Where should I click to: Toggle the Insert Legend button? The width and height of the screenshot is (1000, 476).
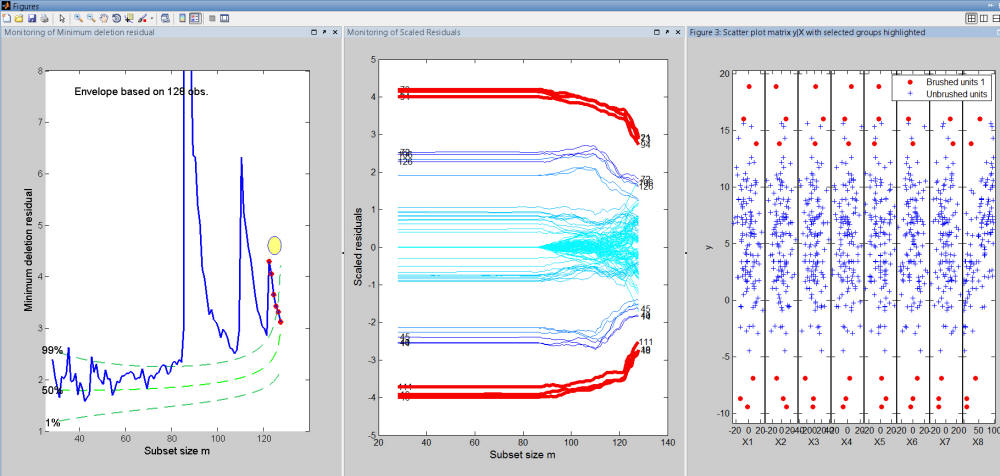195,19
